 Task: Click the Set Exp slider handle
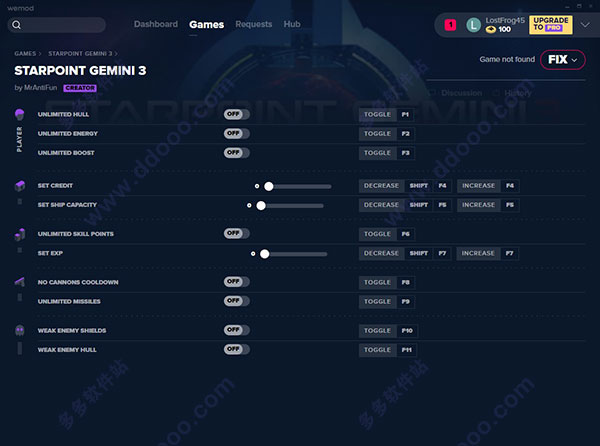point(264,254)
